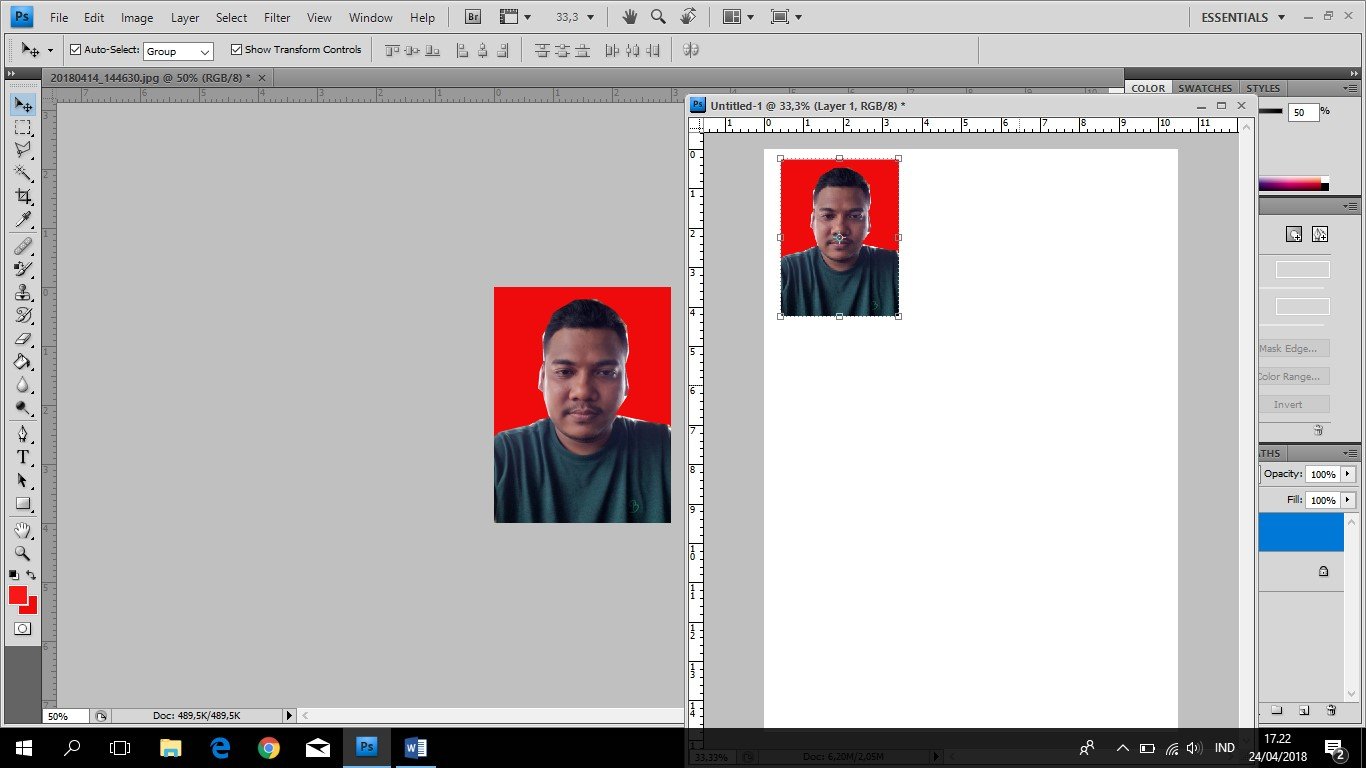Disable Show Transform Controls checkbox
This screenshot has width=1366, height=768.
(x=236, y=50)
